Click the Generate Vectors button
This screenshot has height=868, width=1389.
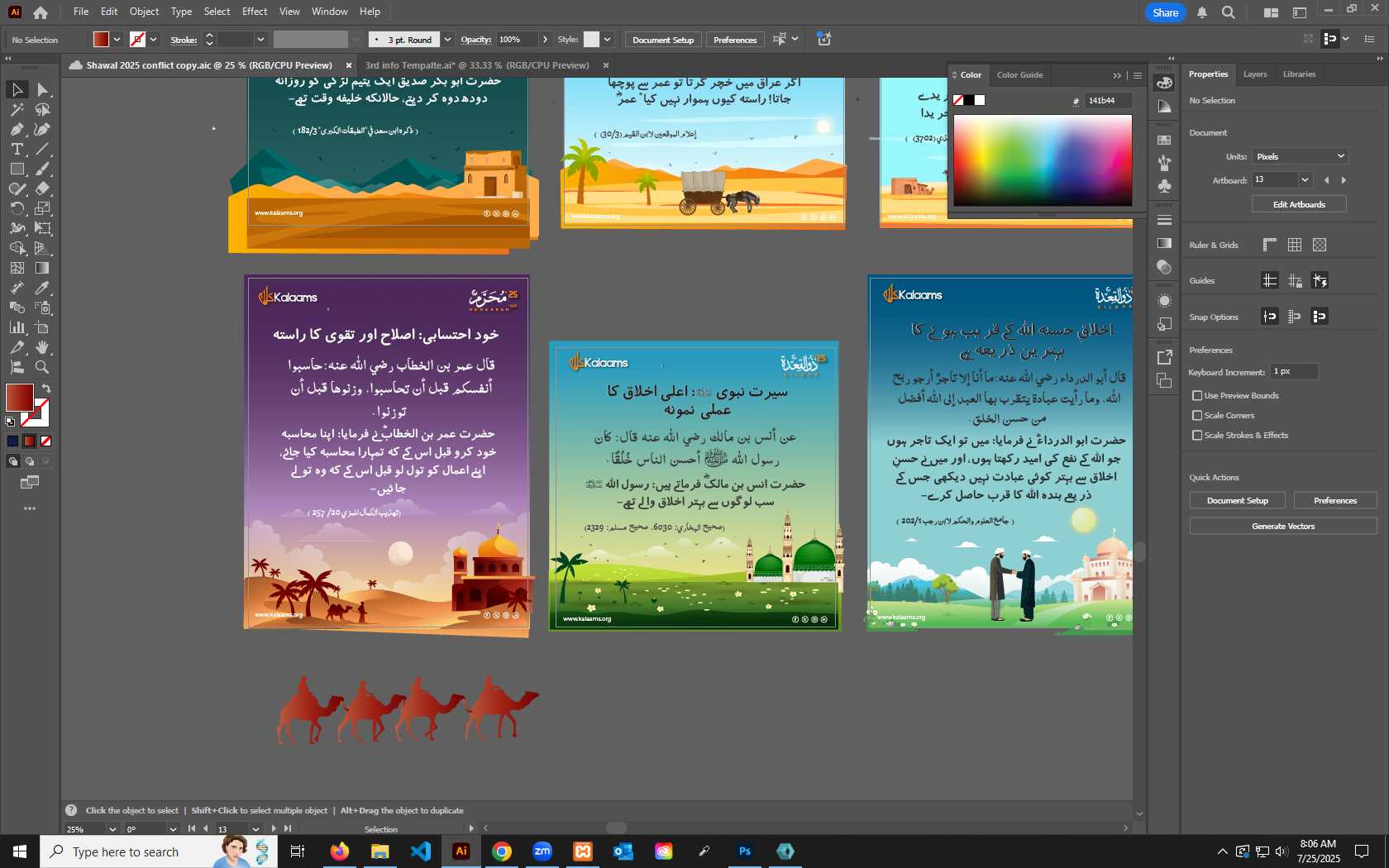tap(1283, 526)
